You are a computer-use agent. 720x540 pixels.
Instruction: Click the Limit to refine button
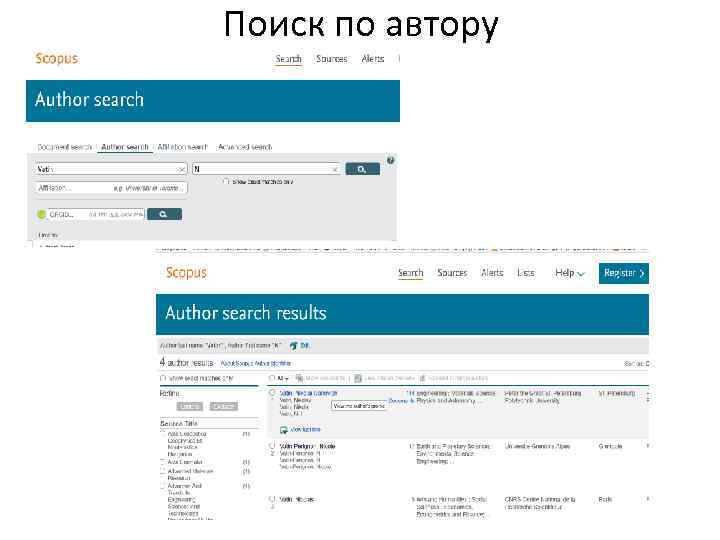(x=189, y=406)
